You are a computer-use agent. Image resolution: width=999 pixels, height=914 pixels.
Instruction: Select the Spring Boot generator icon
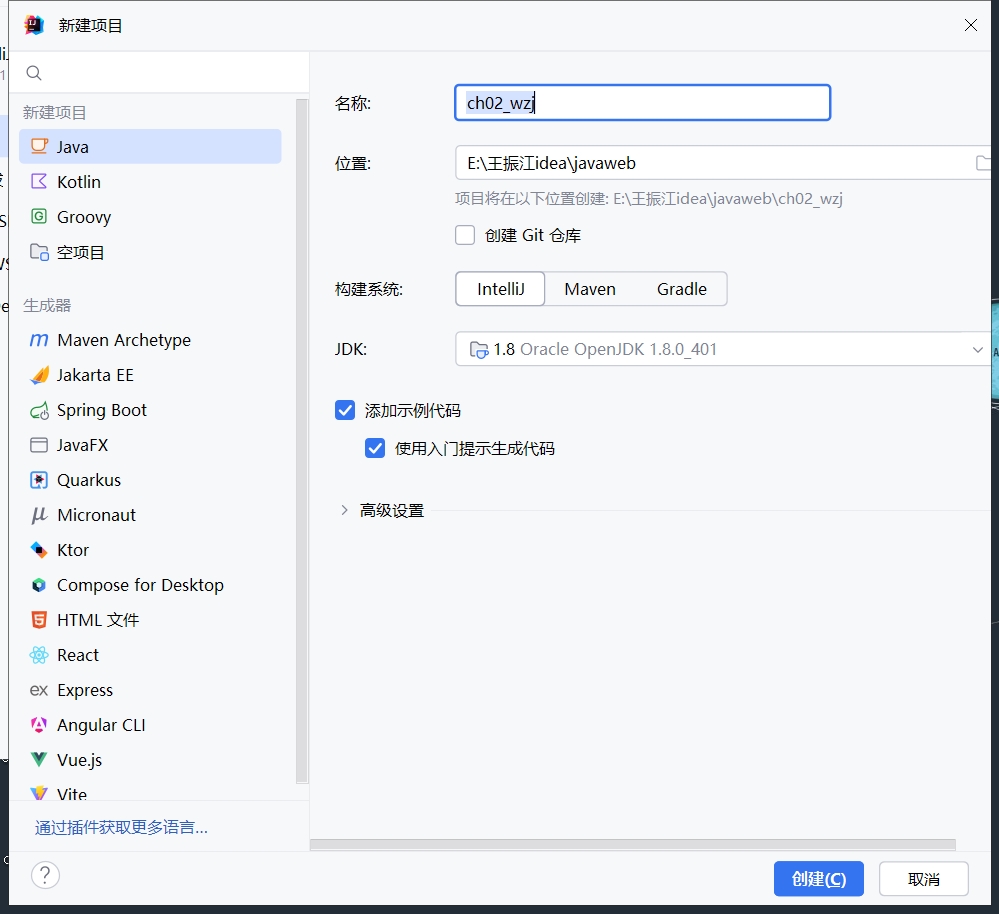[39, 410]
